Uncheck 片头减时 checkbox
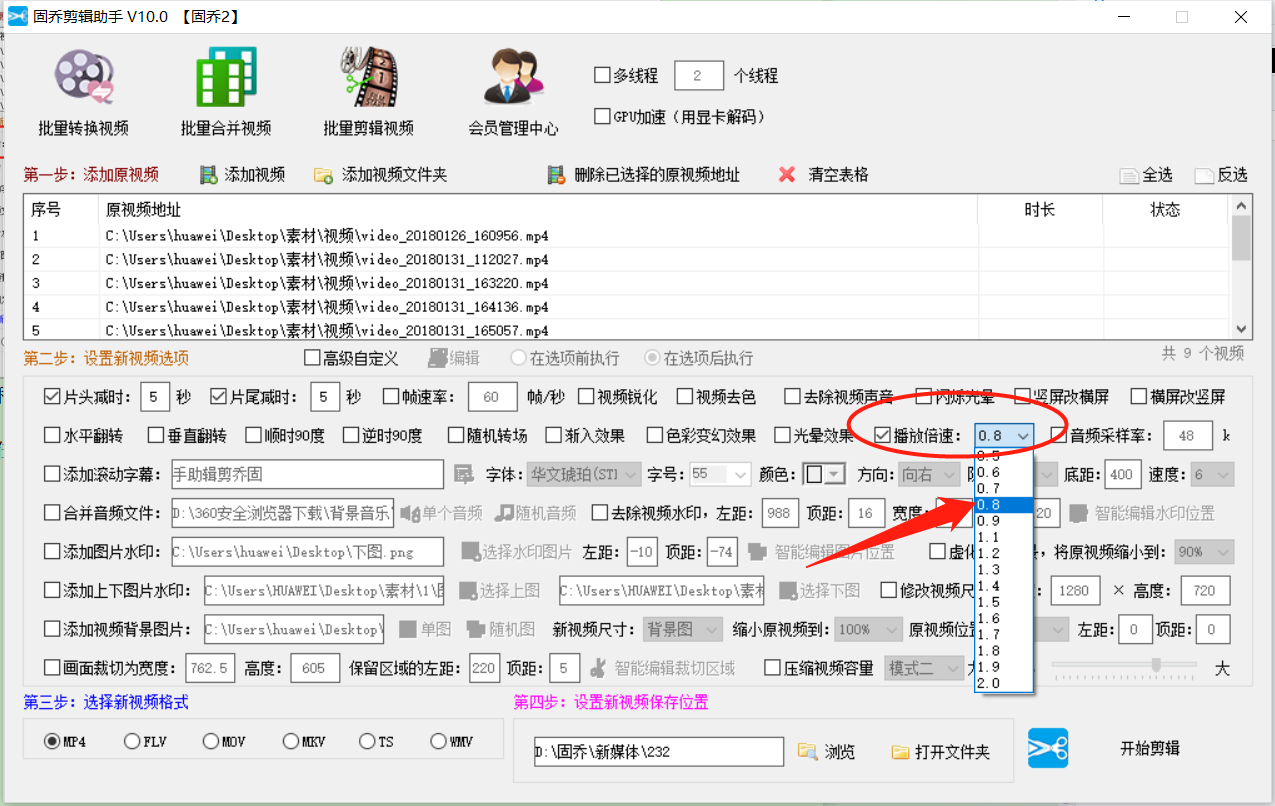Screen dimensions: 1275x806 point(52,397)
